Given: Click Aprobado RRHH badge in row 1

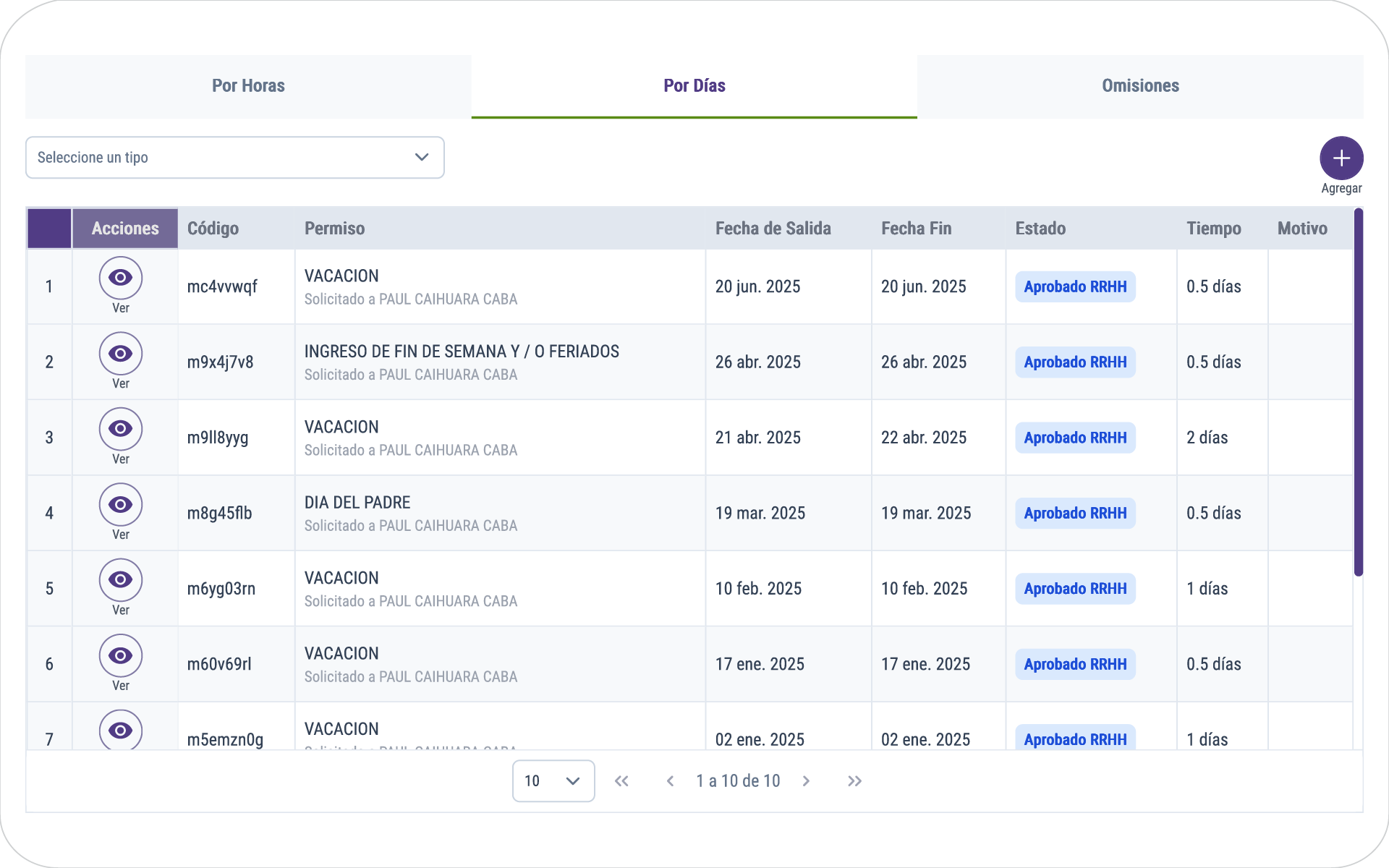Looking at the screenshot, I should click(1075, 287).
